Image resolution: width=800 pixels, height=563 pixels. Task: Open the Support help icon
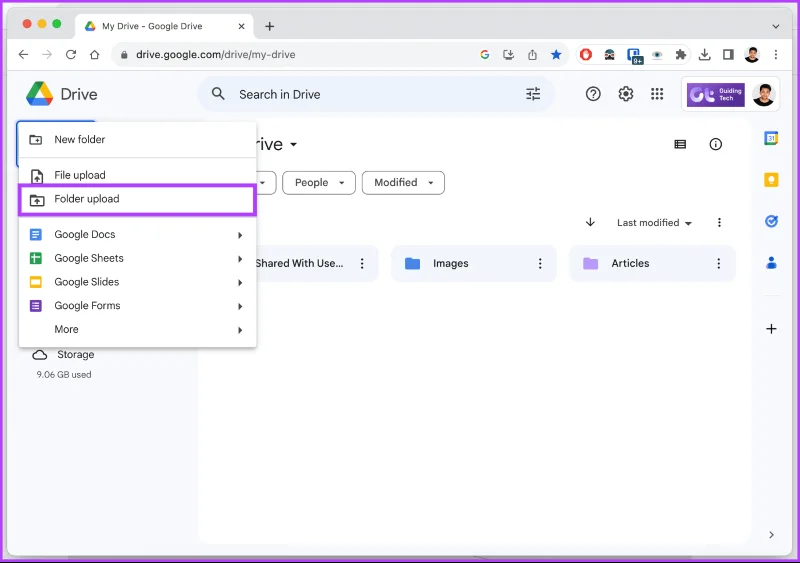point(593,94)
